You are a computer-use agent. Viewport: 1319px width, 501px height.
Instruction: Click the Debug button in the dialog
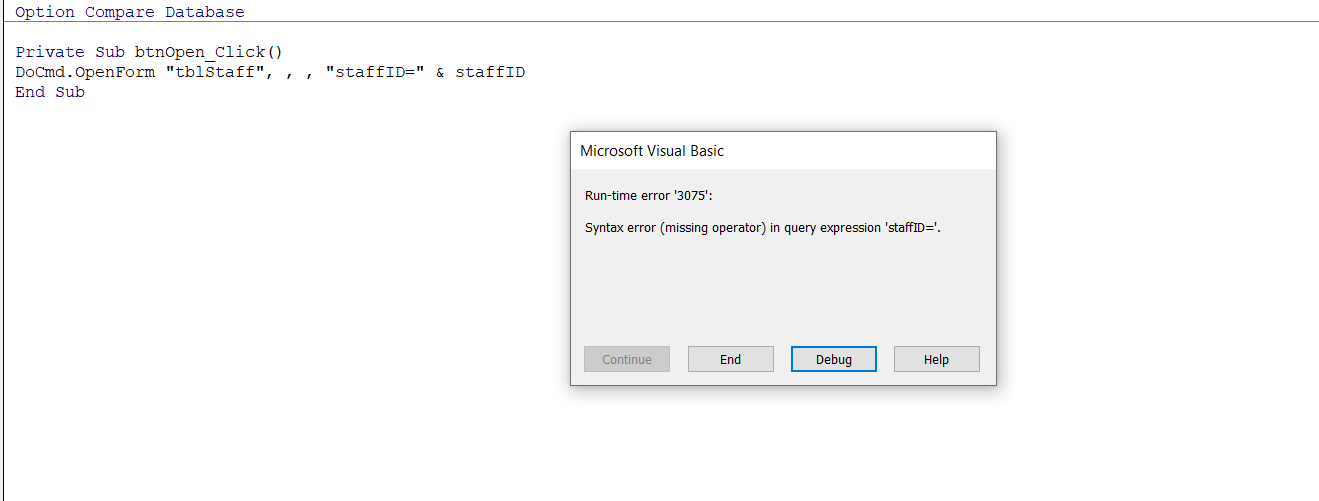click(x=833, y=360)
